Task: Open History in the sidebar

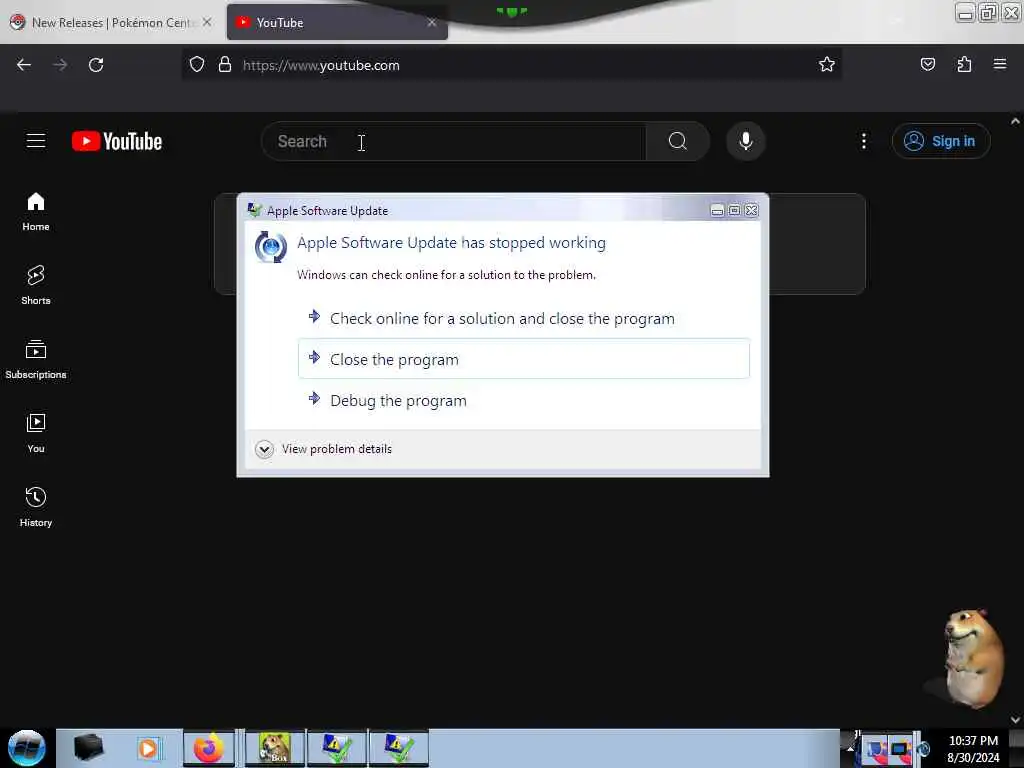Action: (36, 507)
